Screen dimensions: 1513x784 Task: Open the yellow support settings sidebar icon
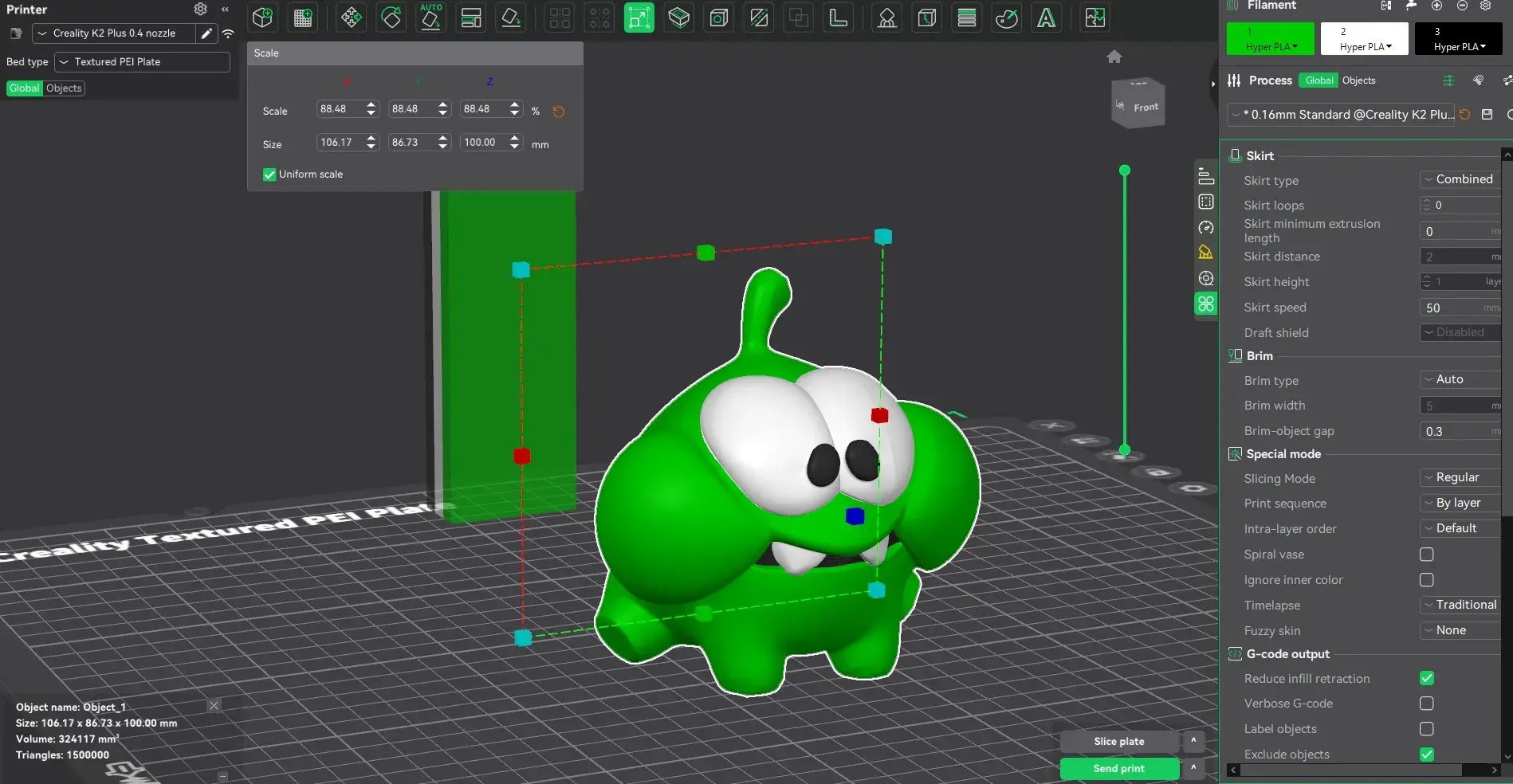click(x=1206, y=253)
